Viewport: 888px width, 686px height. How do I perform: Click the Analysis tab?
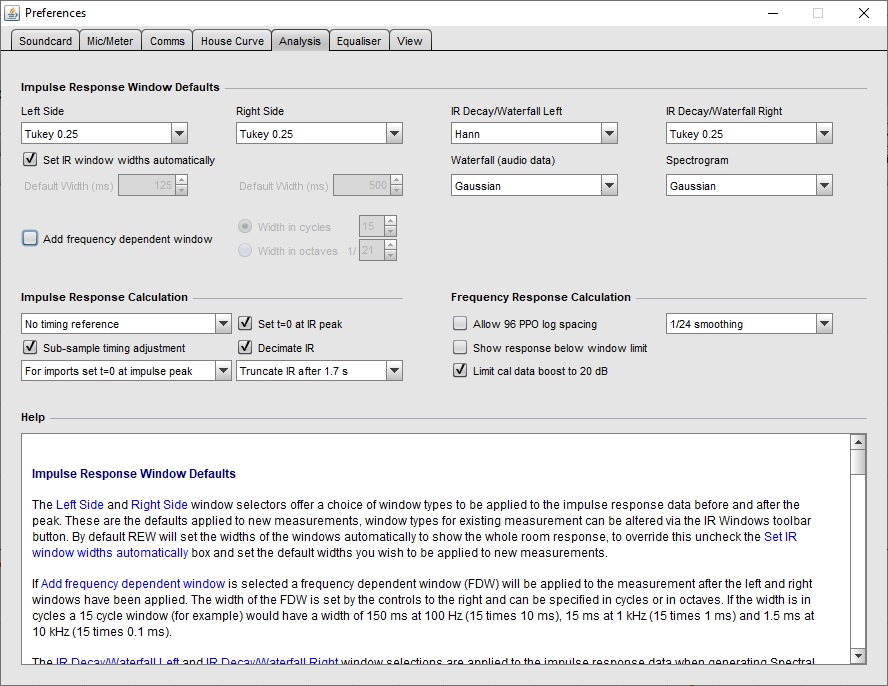(300, 41)
